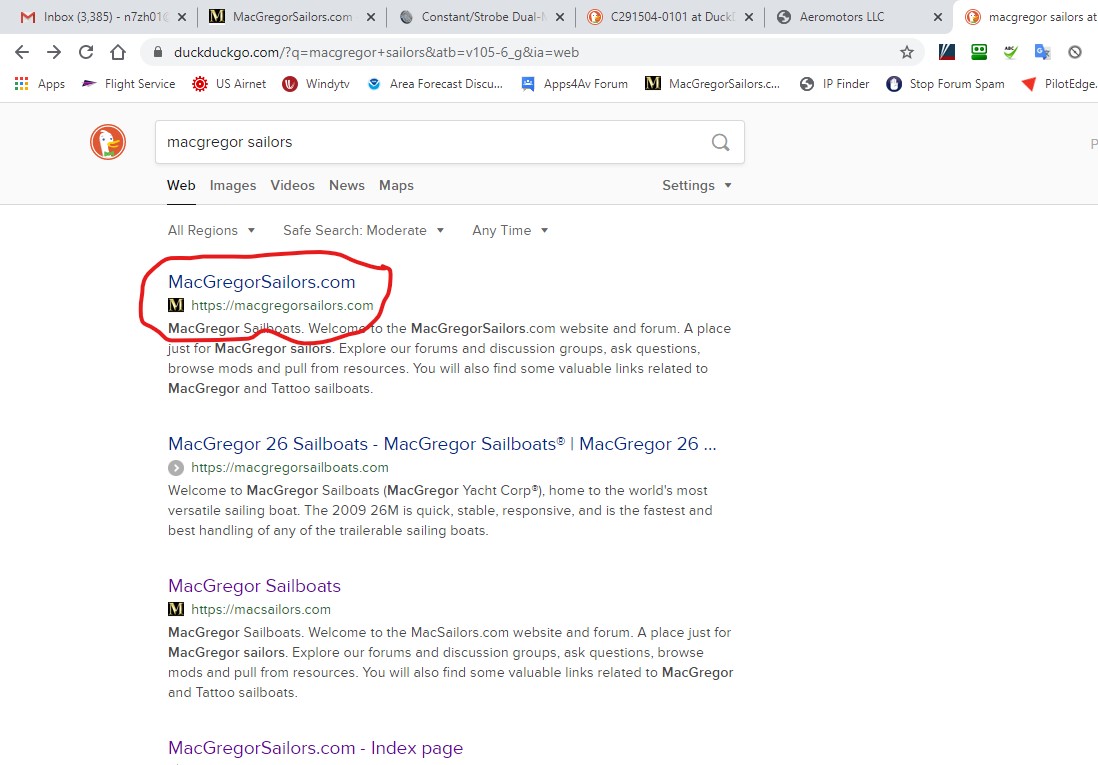Click the https://macsailors.com URL
The width and height of the screenshot is (1098, 765).
(260, 609)
